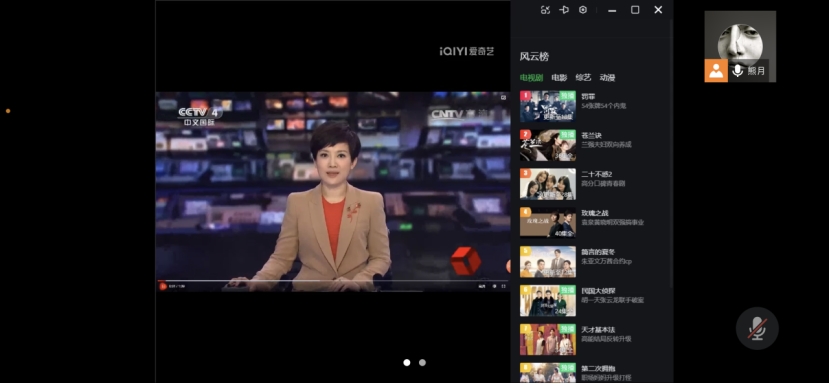Click the orange participant person icon
The image size is (830, 384).
pos(716,70)
